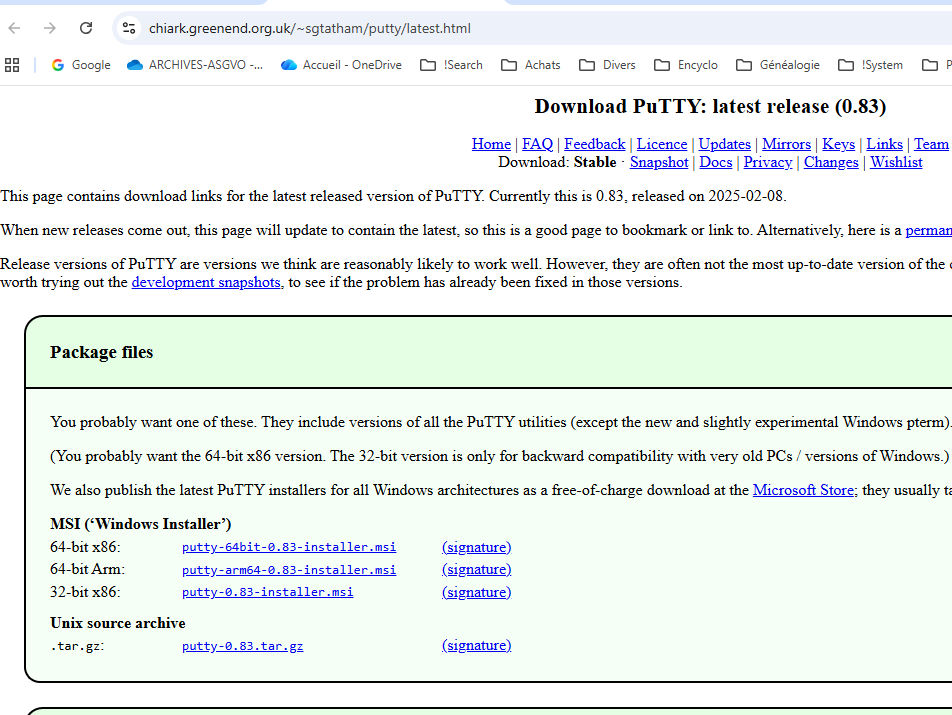Click the '64-bit x86:' row label
952x715 pixels.
click(x=85, y=547)
